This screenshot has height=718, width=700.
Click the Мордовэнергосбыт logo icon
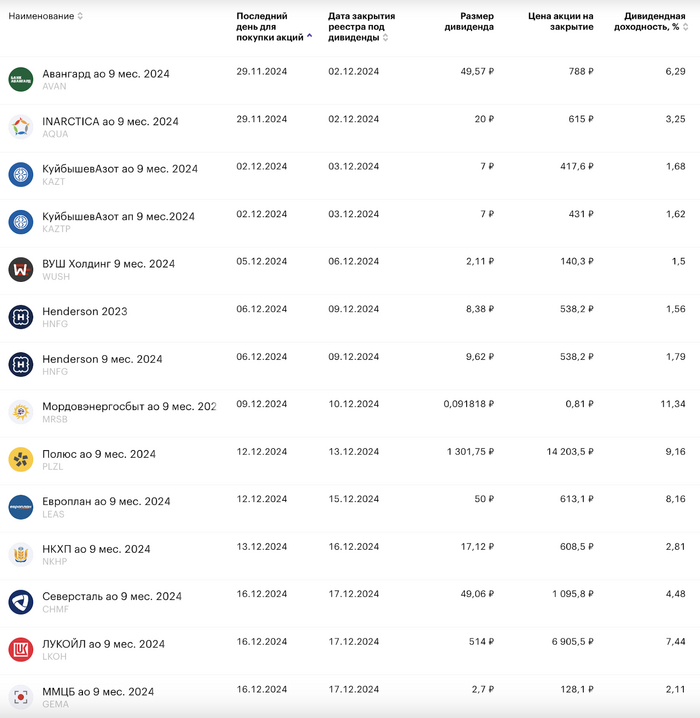[21, 412]
